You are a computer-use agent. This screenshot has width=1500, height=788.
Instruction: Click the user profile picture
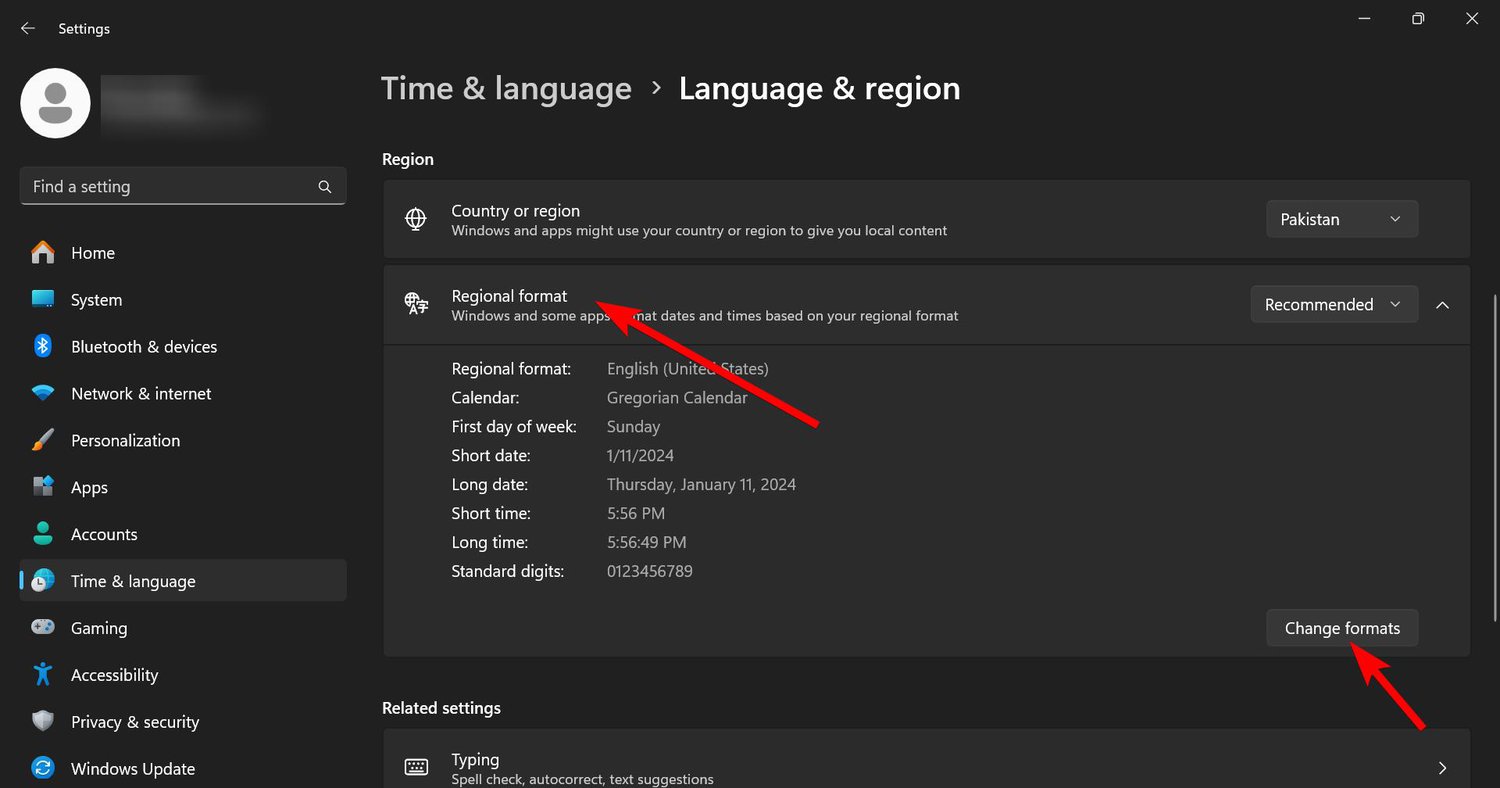[55, 102]
